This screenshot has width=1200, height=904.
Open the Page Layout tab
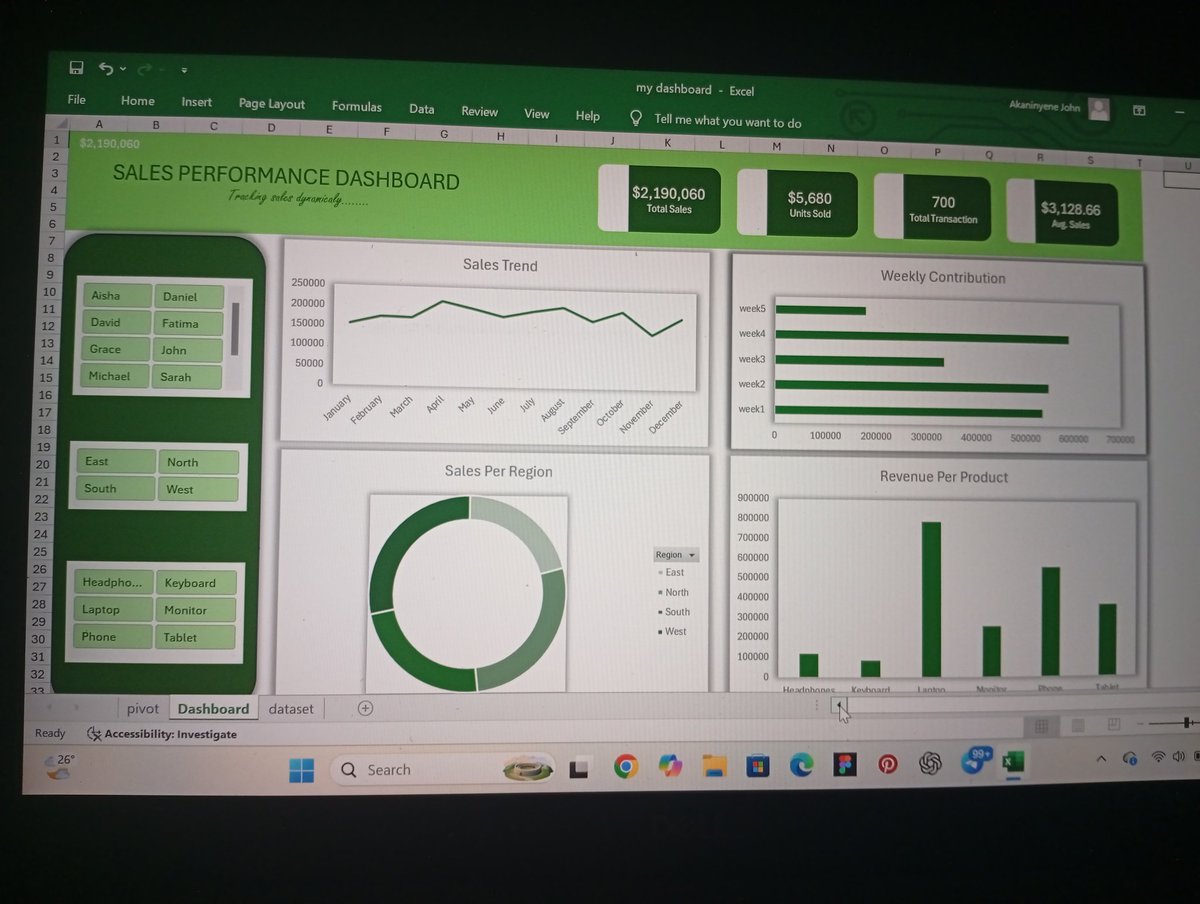pyautogui.click(x=272, y=104)
